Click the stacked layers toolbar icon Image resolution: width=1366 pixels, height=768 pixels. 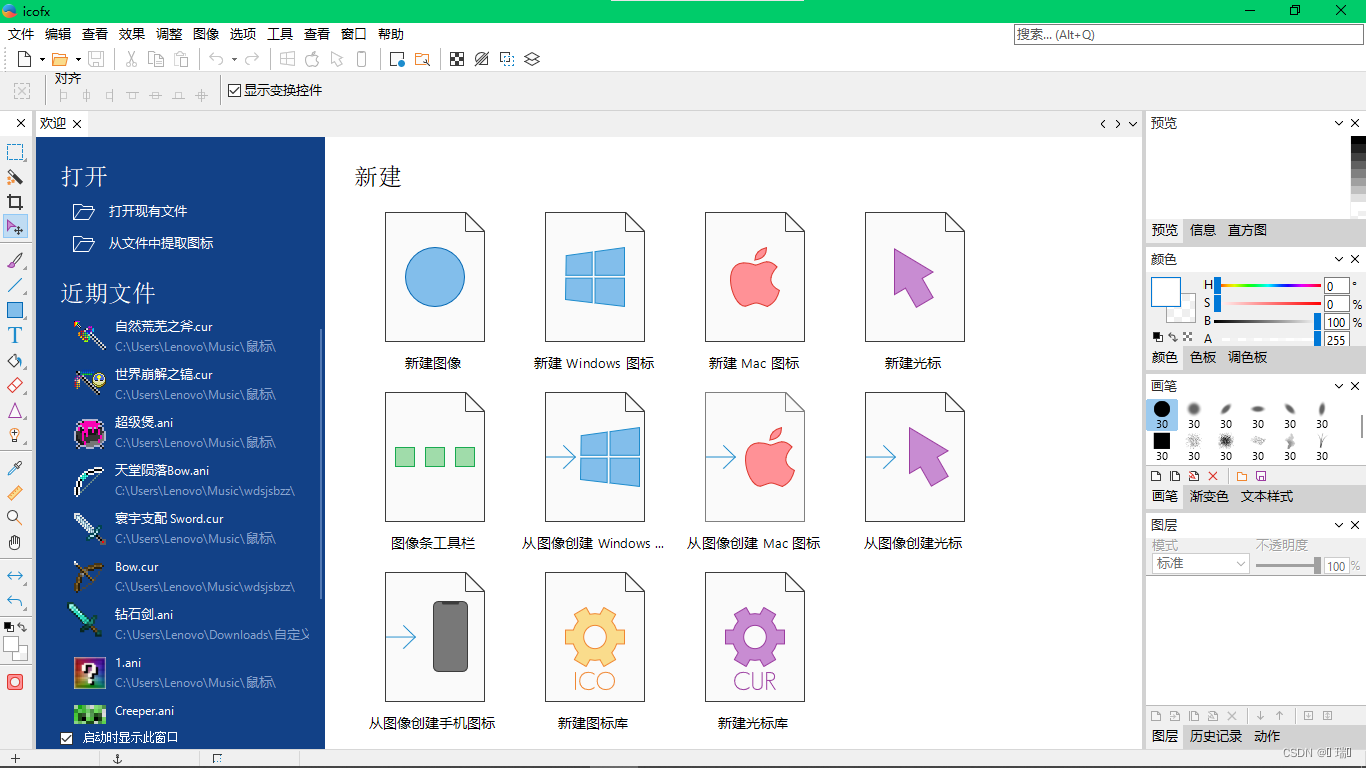pos(532,59)
